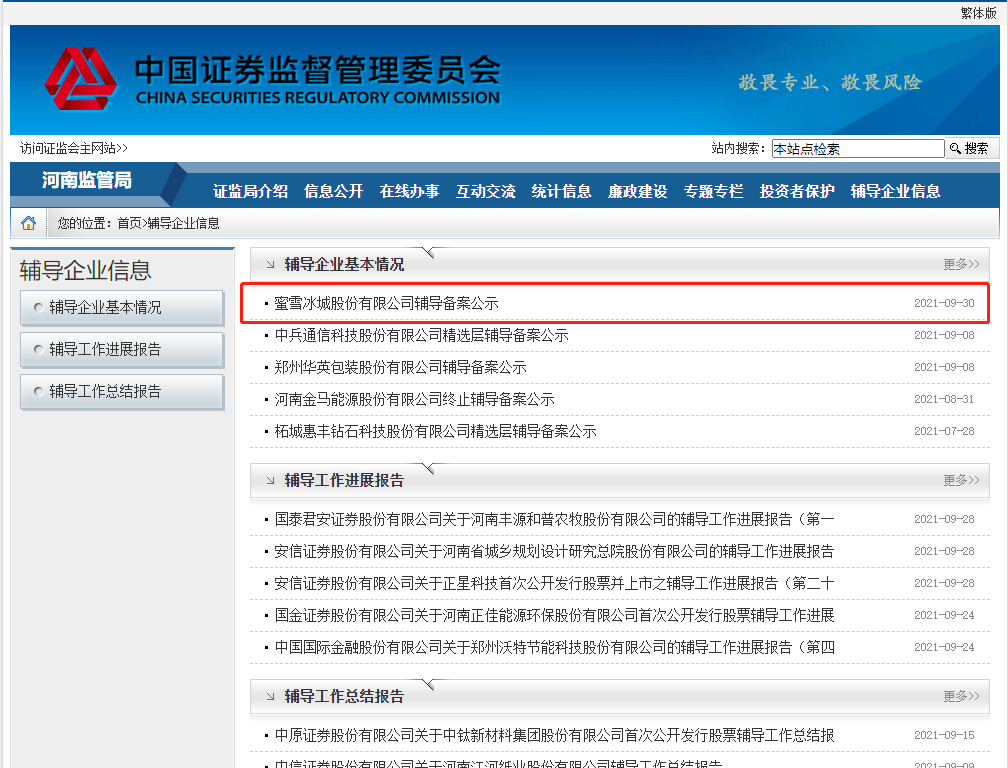The image size is (1008, 768).
Task: Open 河南金马能源终止辅导备案公示 article
Action: 415,399
